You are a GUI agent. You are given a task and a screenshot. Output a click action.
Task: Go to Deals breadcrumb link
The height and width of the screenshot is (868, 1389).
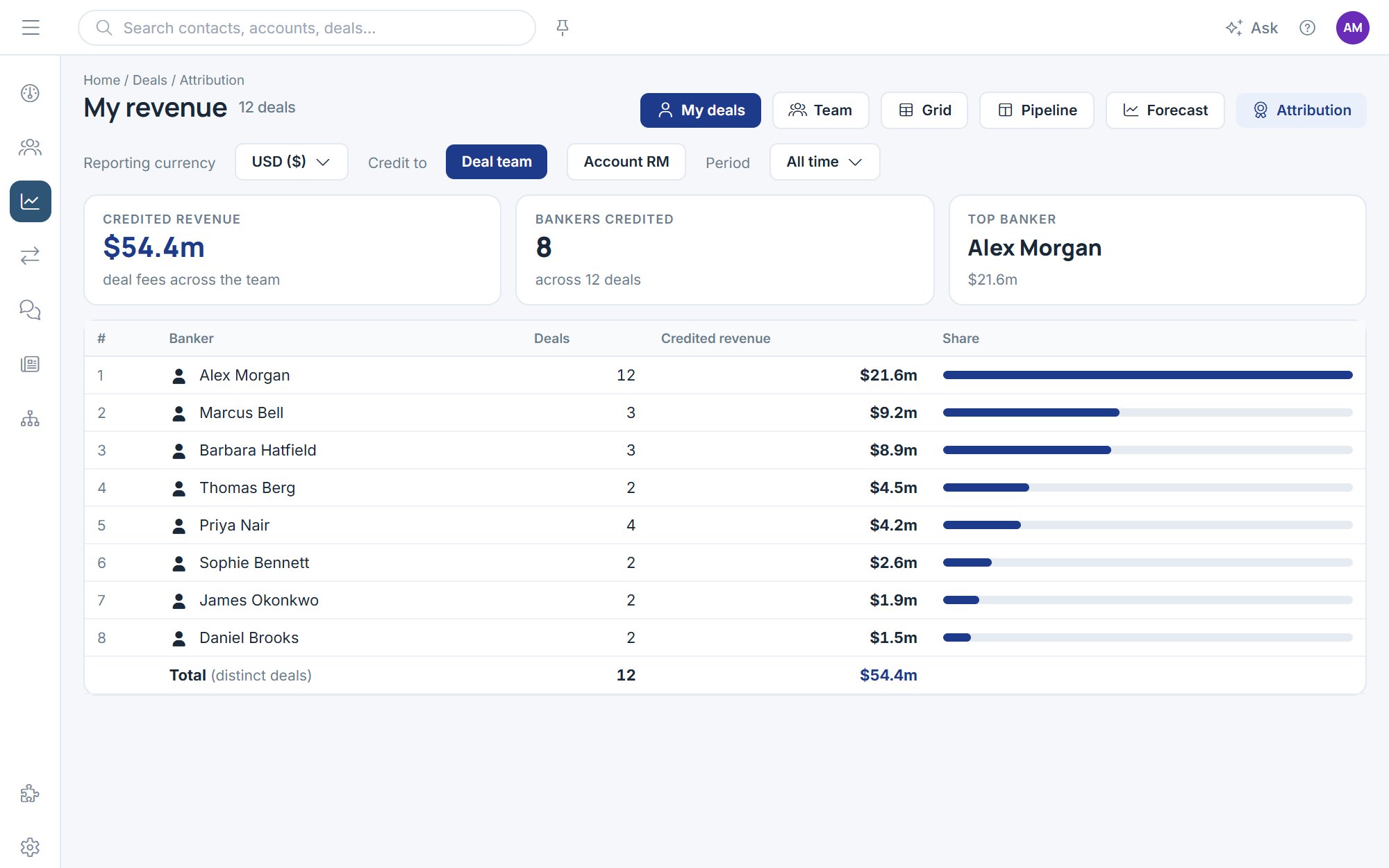click(149, 80)
